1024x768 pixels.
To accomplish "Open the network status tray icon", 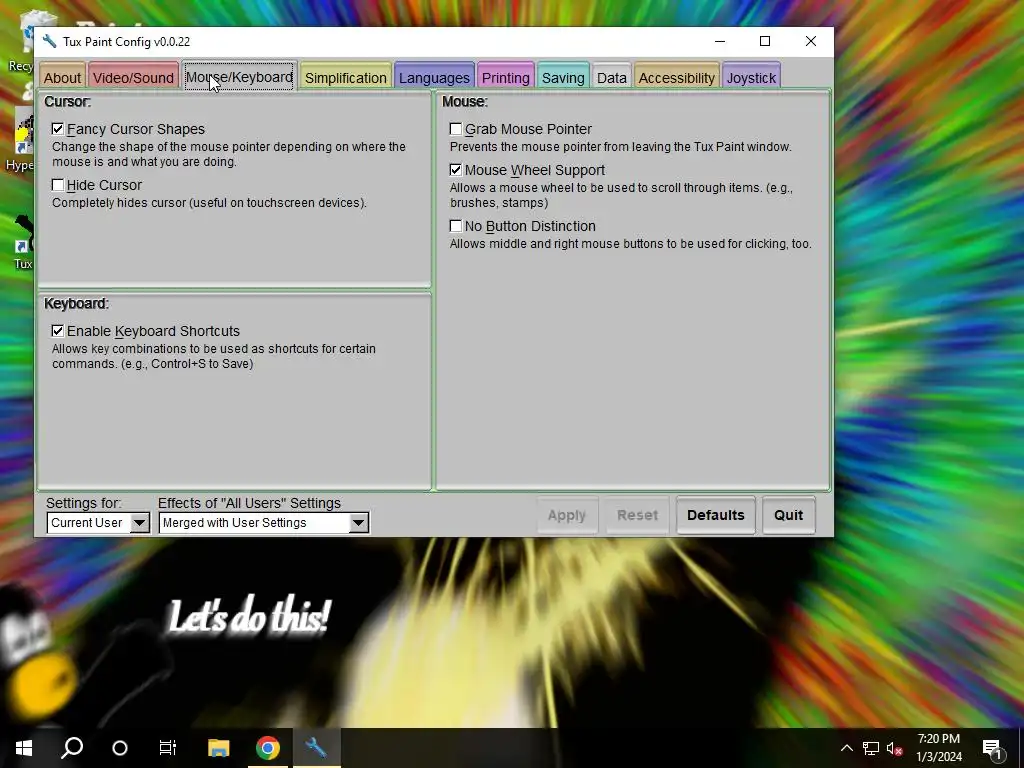I will pyautogui.click(x=871, y=748).
